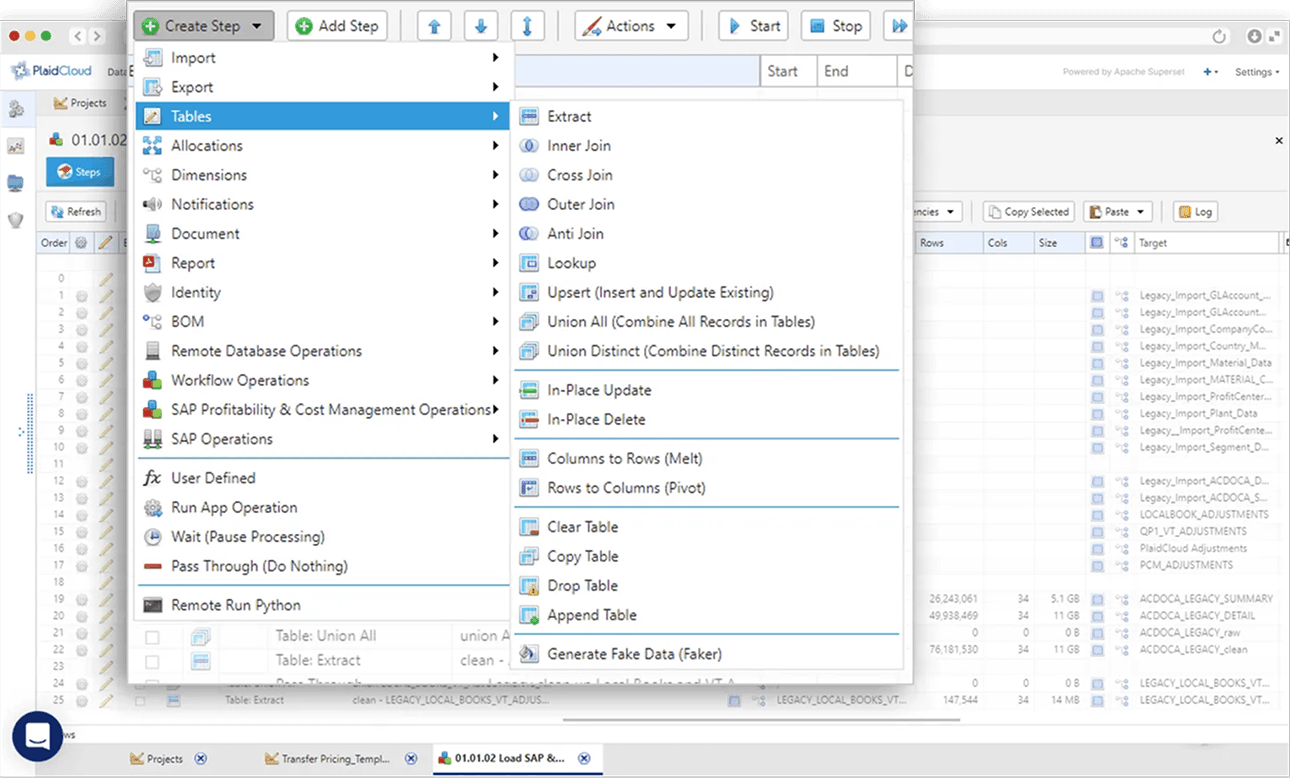Click the Inner Join circles icon
The image size is (1290, 778).
(529, 146)
